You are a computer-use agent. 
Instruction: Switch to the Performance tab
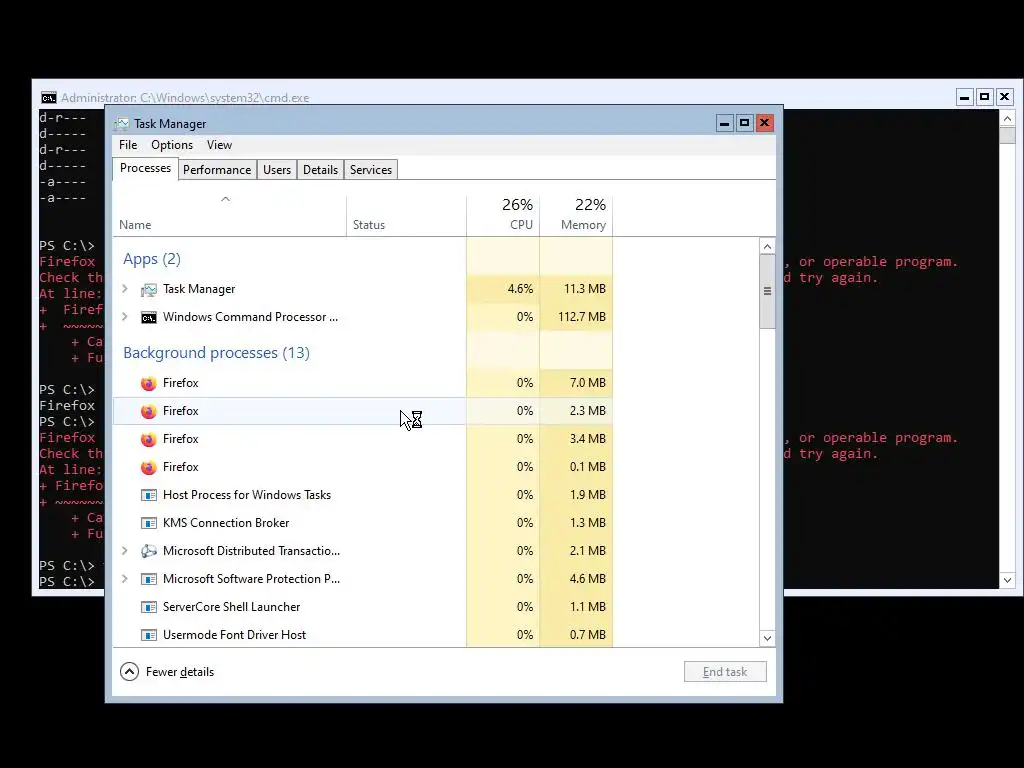[x=217, y=170]
